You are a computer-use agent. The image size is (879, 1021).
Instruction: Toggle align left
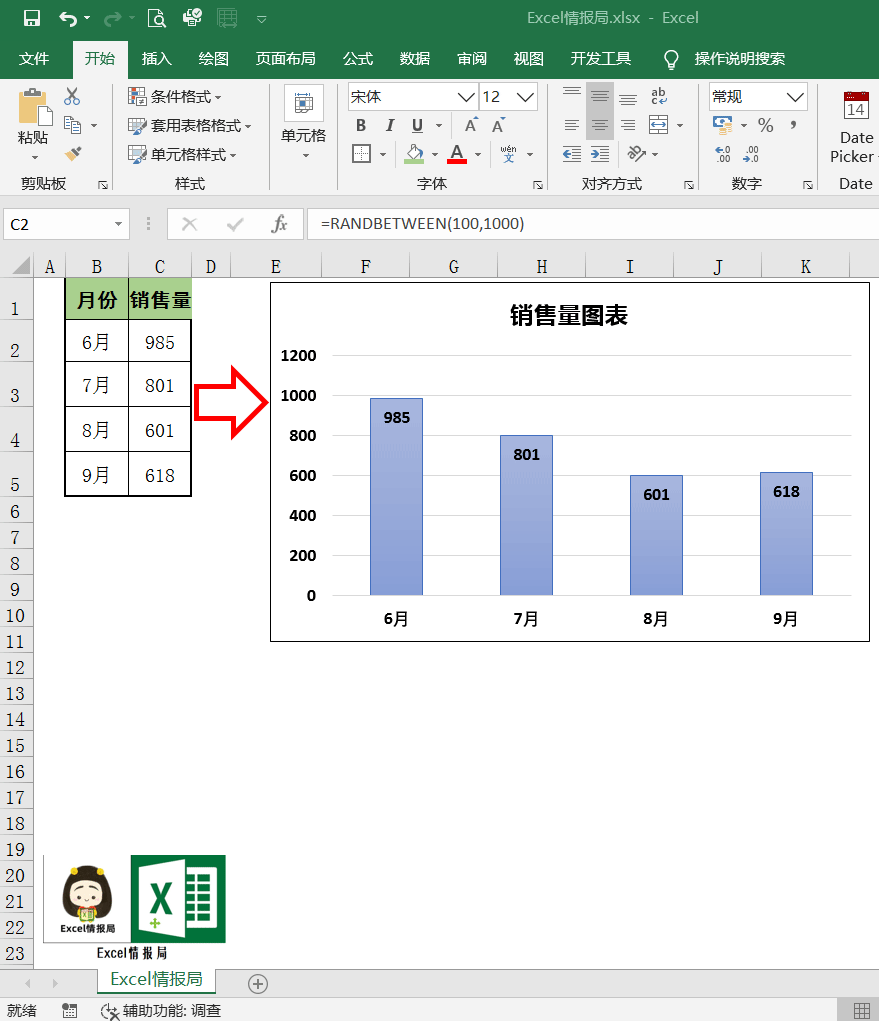coord(572,125)
